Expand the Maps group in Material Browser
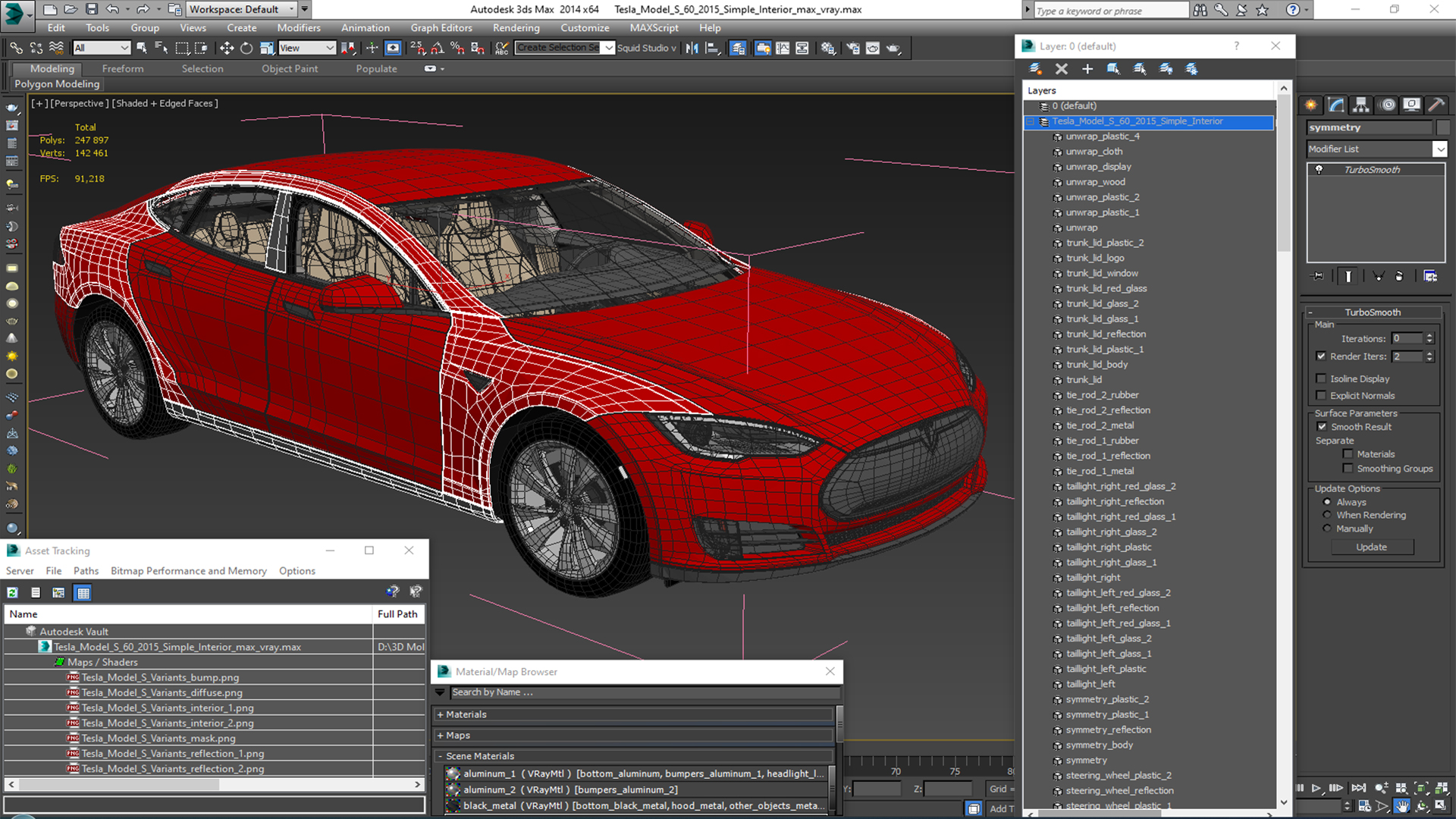 [x=440, y=736]
